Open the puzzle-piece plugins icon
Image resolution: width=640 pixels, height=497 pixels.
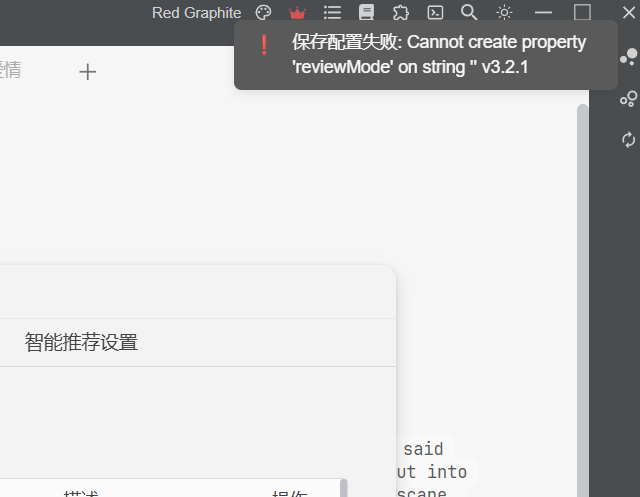[401, 13]
